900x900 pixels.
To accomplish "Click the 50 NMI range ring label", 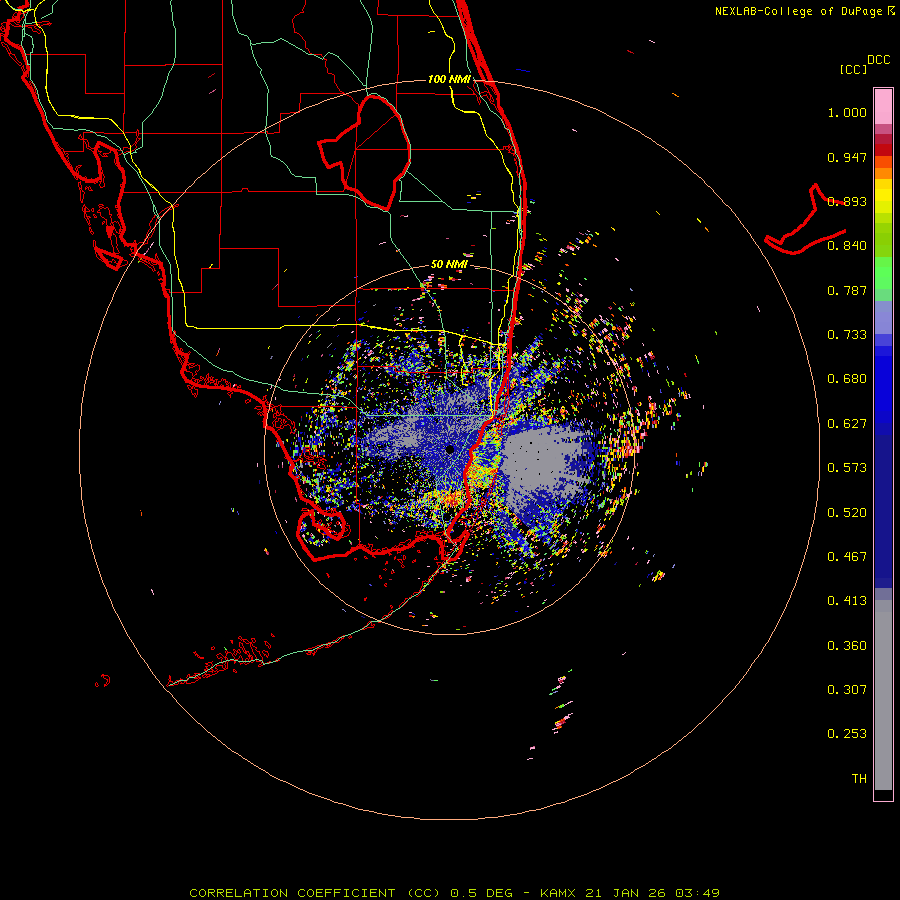I will coord(449,264).
